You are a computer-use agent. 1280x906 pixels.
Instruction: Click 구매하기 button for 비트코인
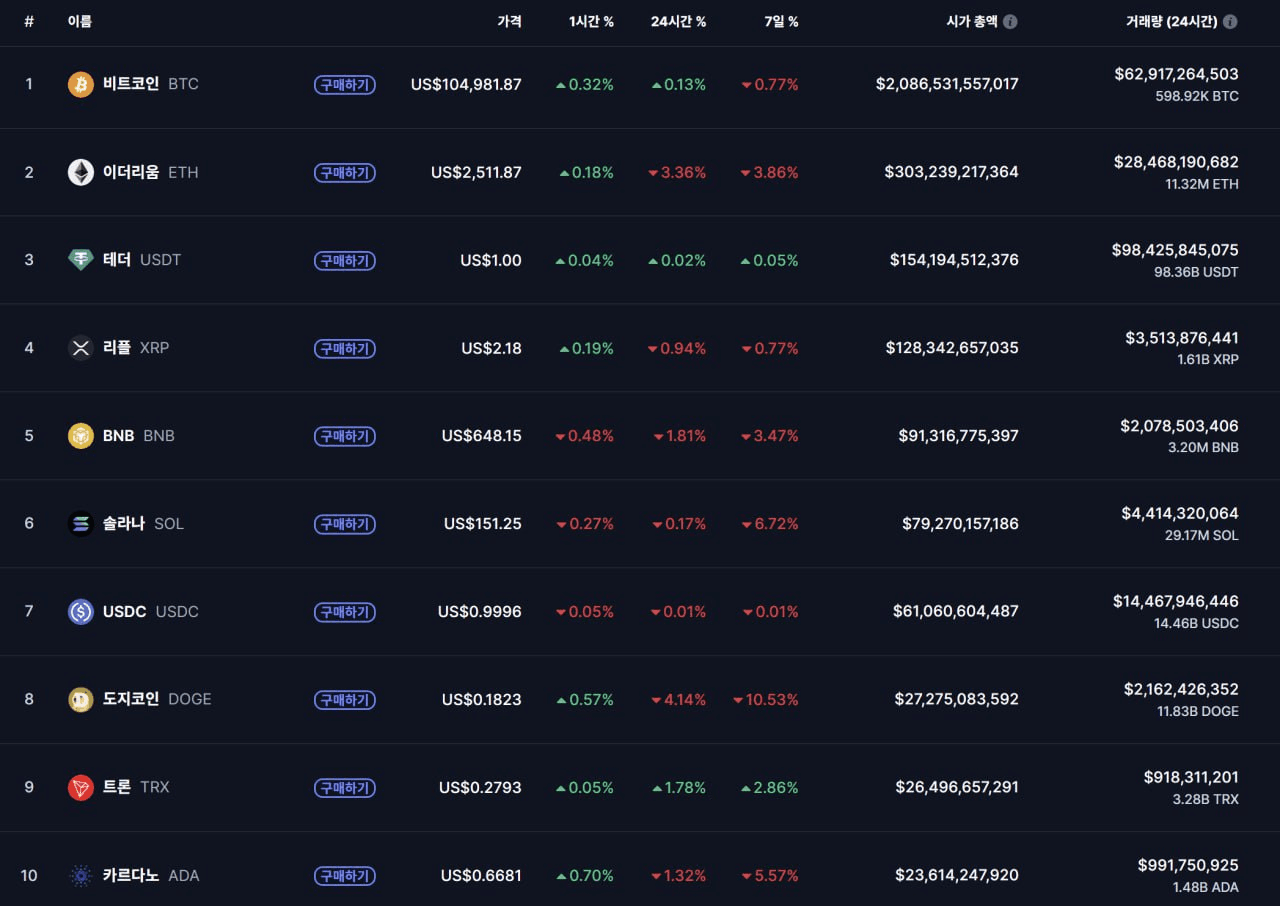345,85
